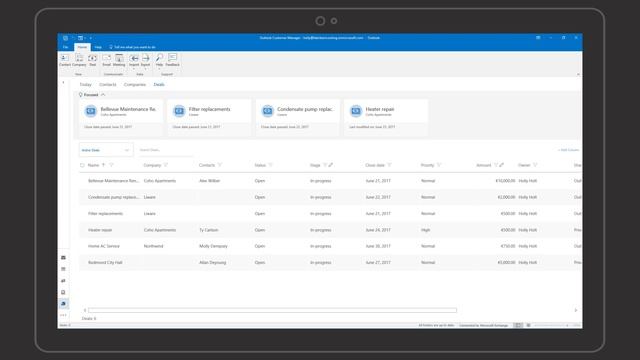Expand the collapsed folder pane arrow

[x=63, y=83]
